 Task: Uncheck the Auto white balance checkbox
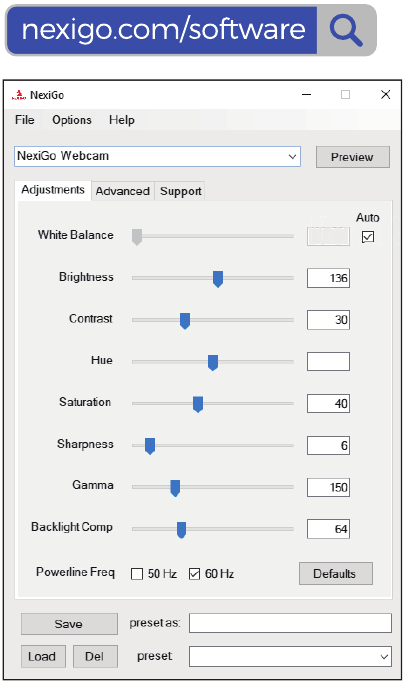tap(368, 237)
